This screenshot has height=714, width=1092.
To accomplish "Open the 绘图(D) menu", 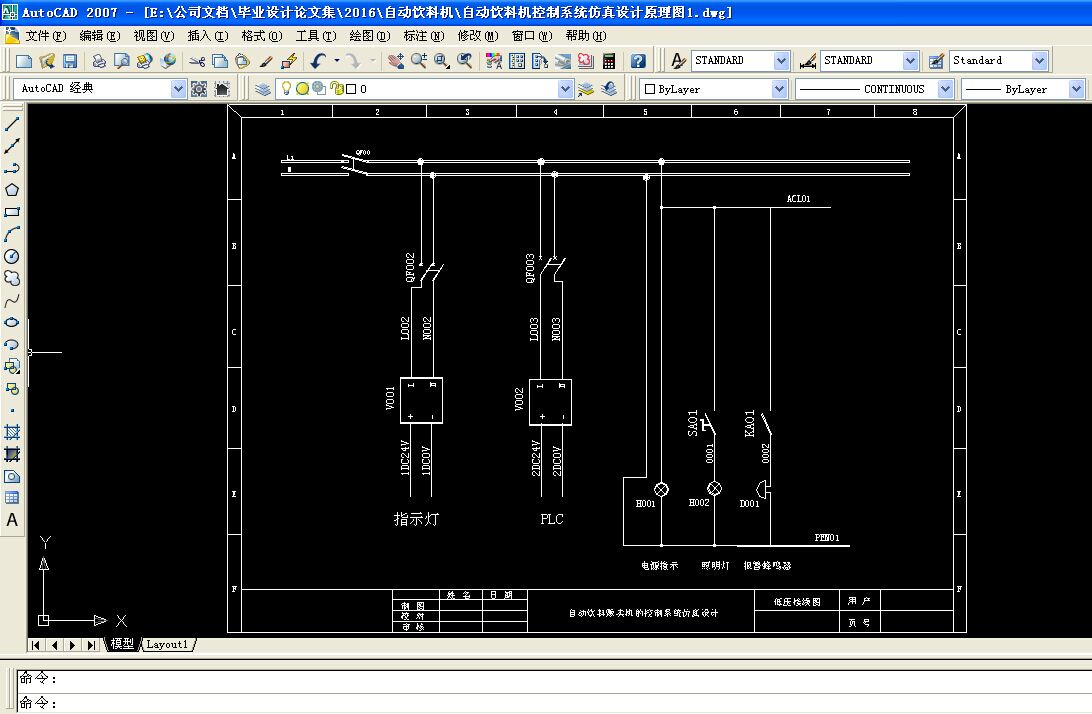I will [x=369, y=36].
